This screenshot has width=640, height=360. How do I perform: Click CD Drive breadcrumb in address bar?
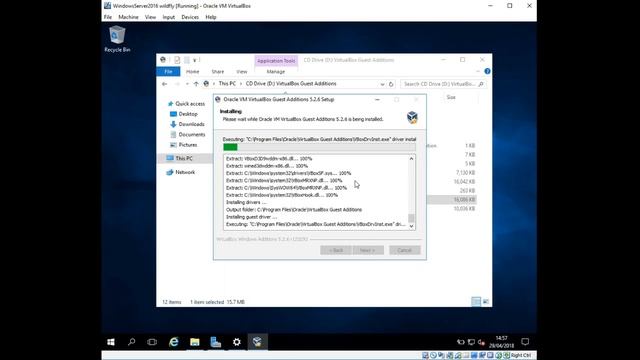point(291,84)
